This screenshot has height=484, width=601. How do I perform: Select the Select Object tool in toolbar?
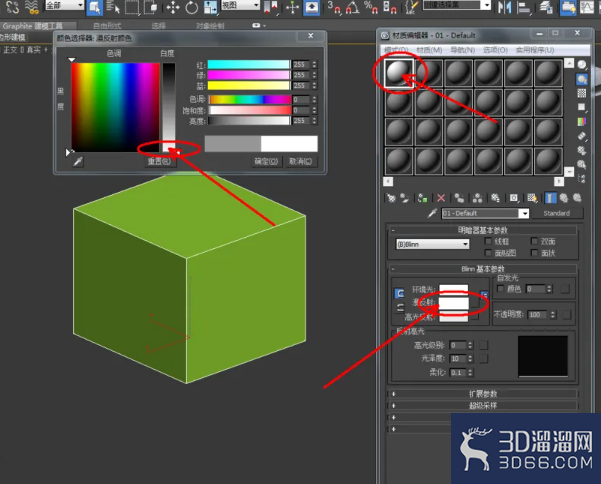click(94, 7)
